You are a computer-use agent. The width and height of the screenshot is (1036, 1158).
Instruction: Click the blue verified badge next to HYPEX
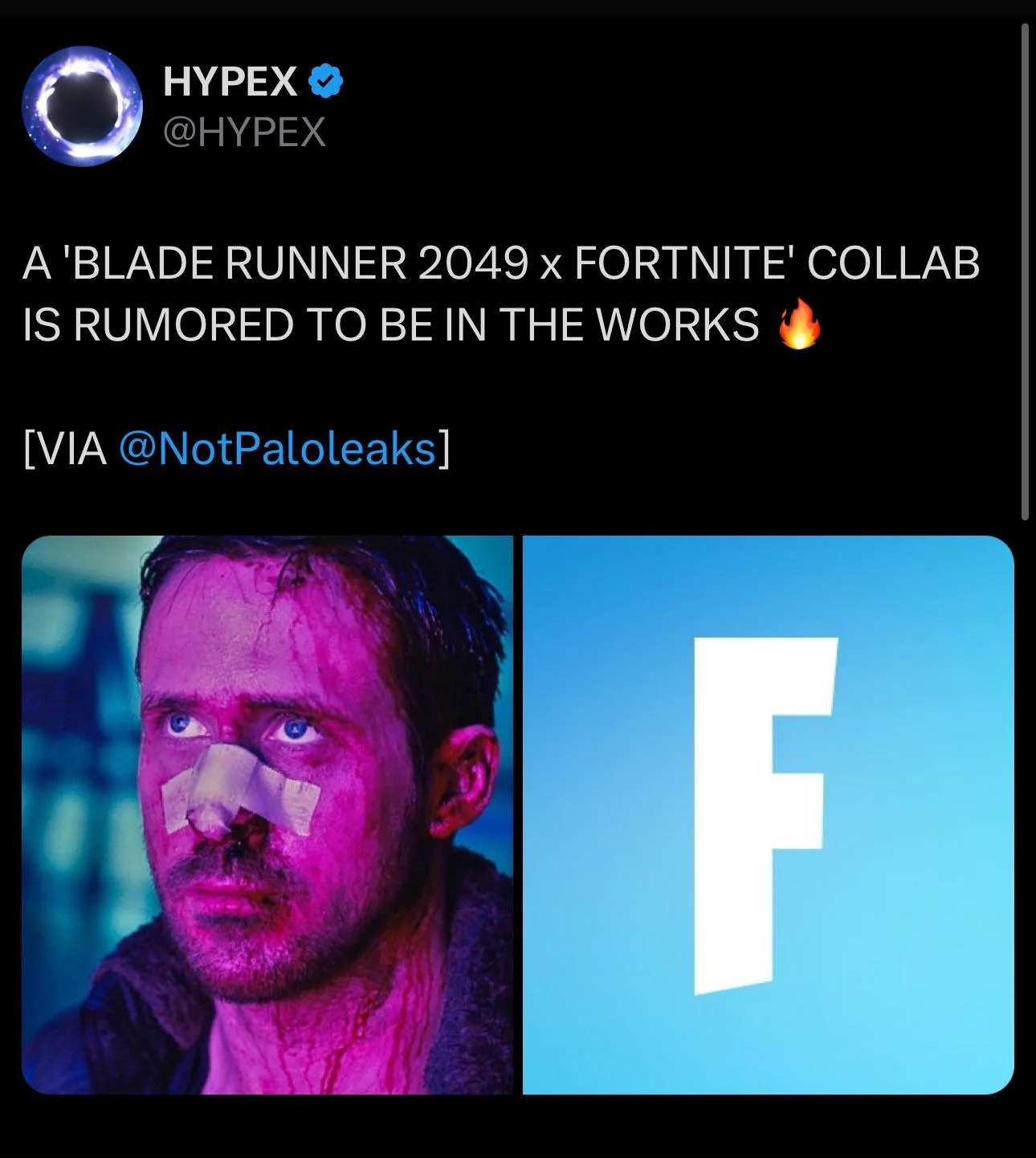click(x=325, y=81)
